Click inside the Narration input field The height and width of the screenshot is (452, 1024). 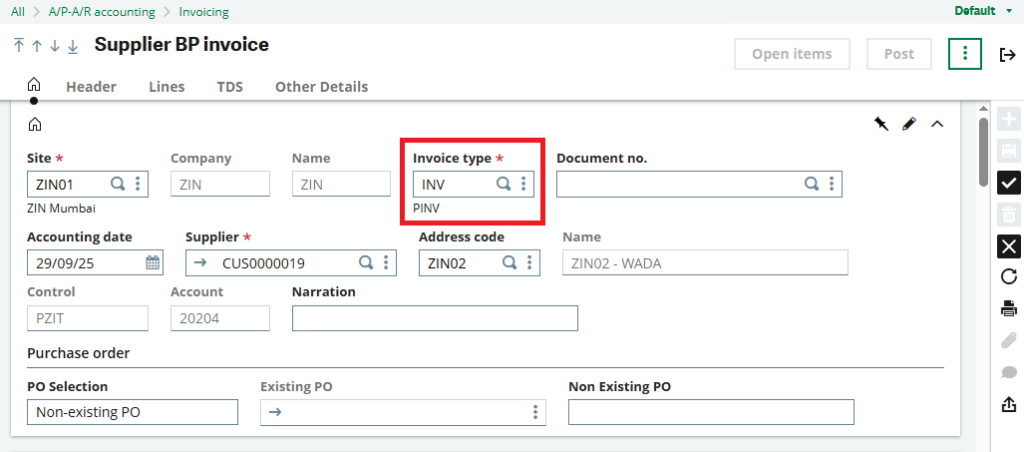tap(435, 318)
